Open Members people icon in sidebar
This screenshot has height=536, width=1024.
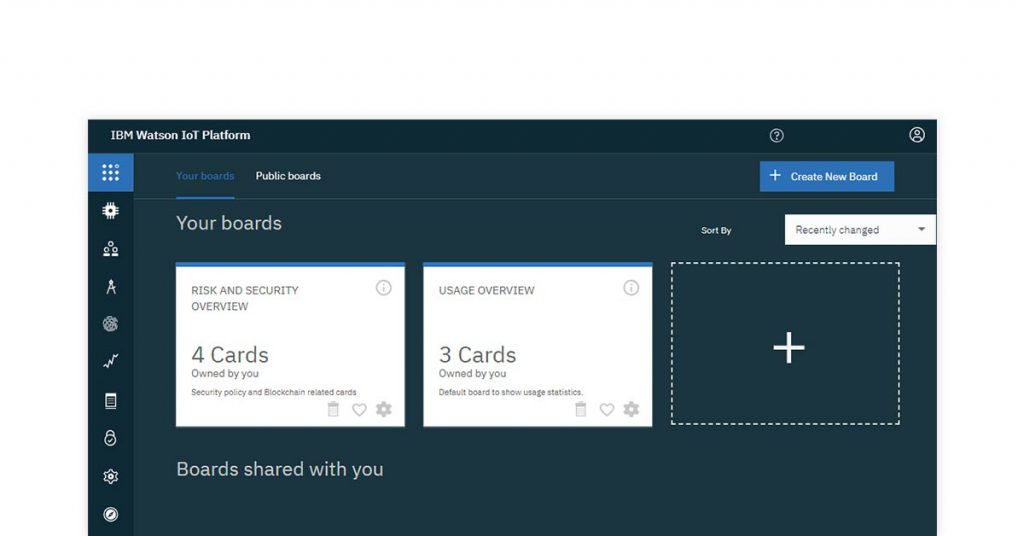point(110,249)
